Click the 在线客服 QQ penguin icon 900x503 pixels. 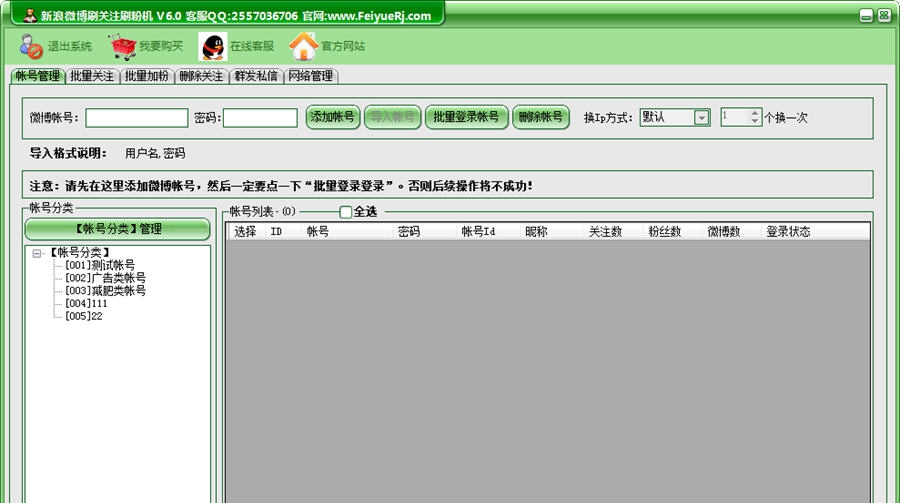coord(212,46)
